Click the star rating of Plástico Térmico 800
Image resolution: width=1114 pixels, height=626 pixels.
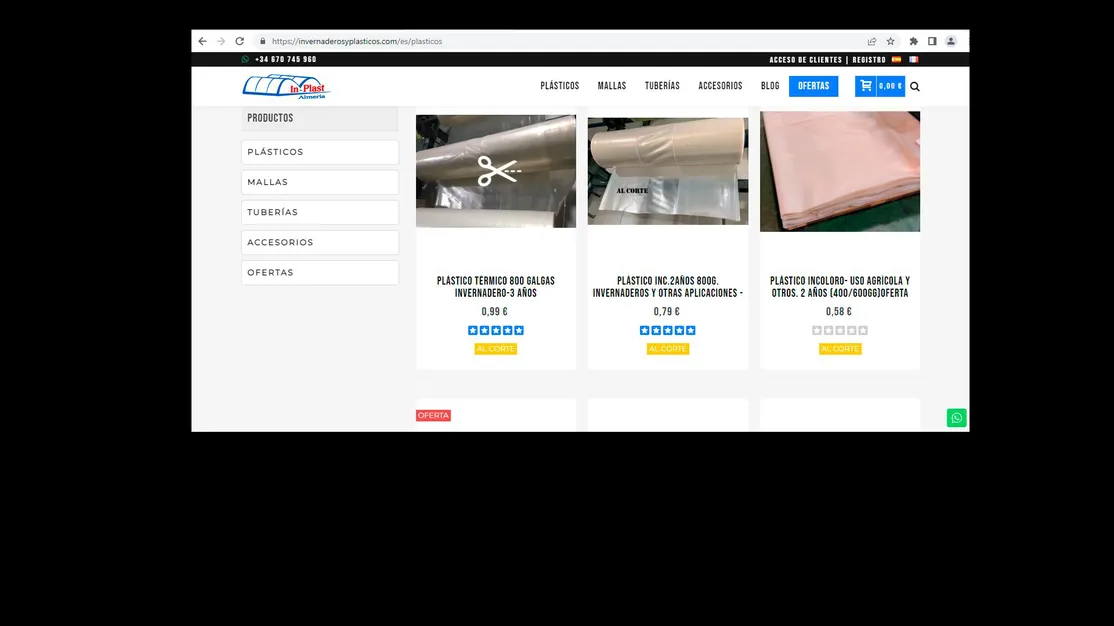496,330
